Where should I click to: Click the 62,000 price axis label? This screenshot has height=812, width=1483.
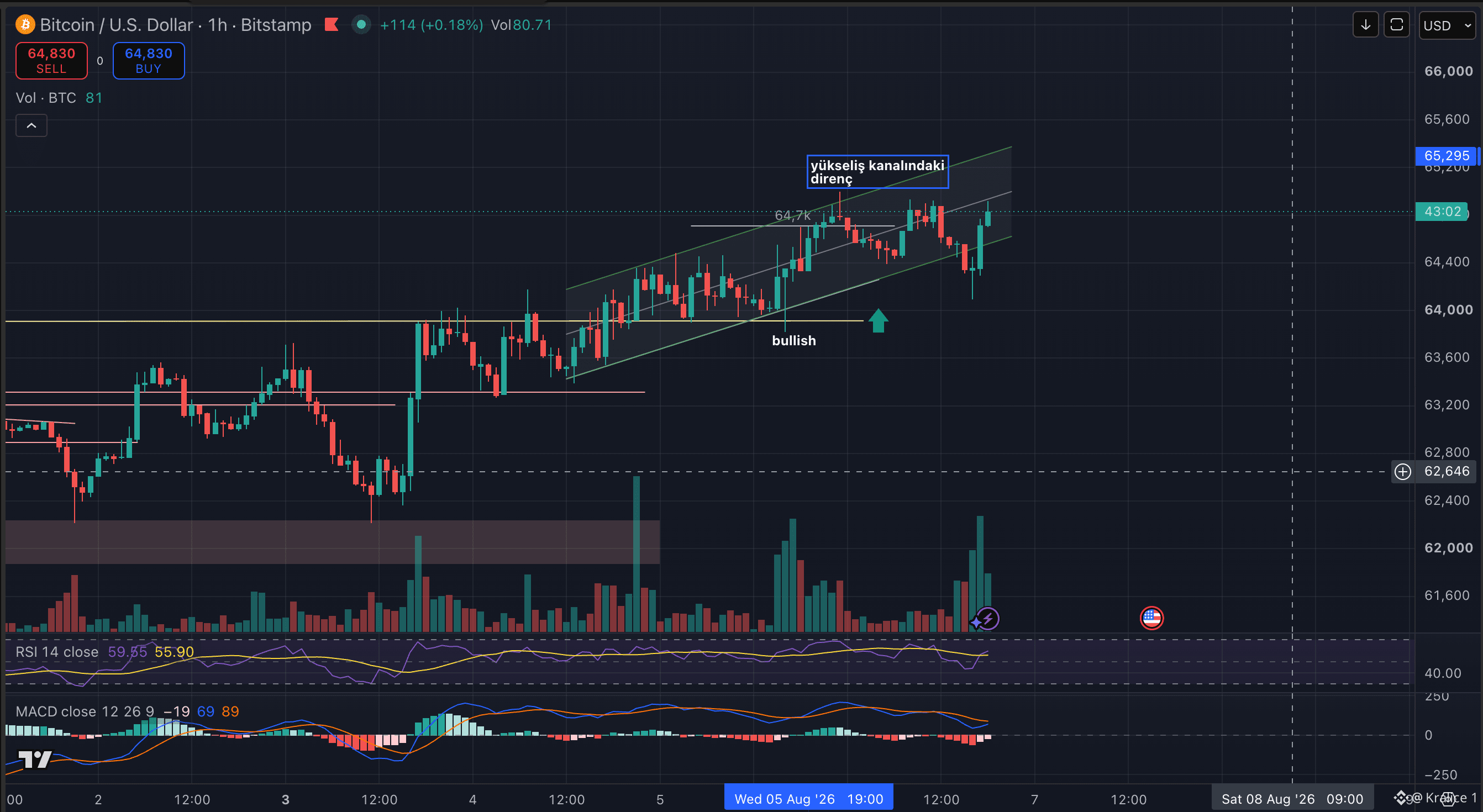tap(1448, 548)
